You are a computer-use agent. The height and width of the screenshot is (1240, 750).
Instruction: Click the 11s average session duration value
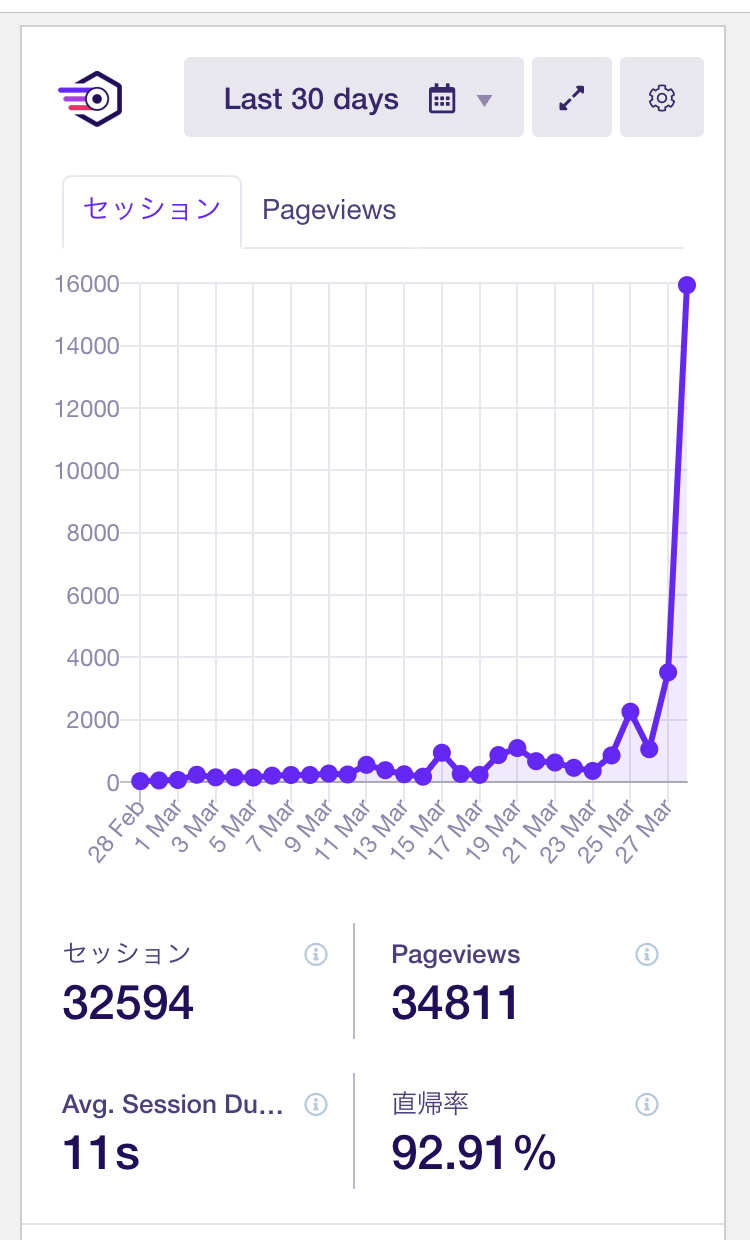coord(101,1153)
